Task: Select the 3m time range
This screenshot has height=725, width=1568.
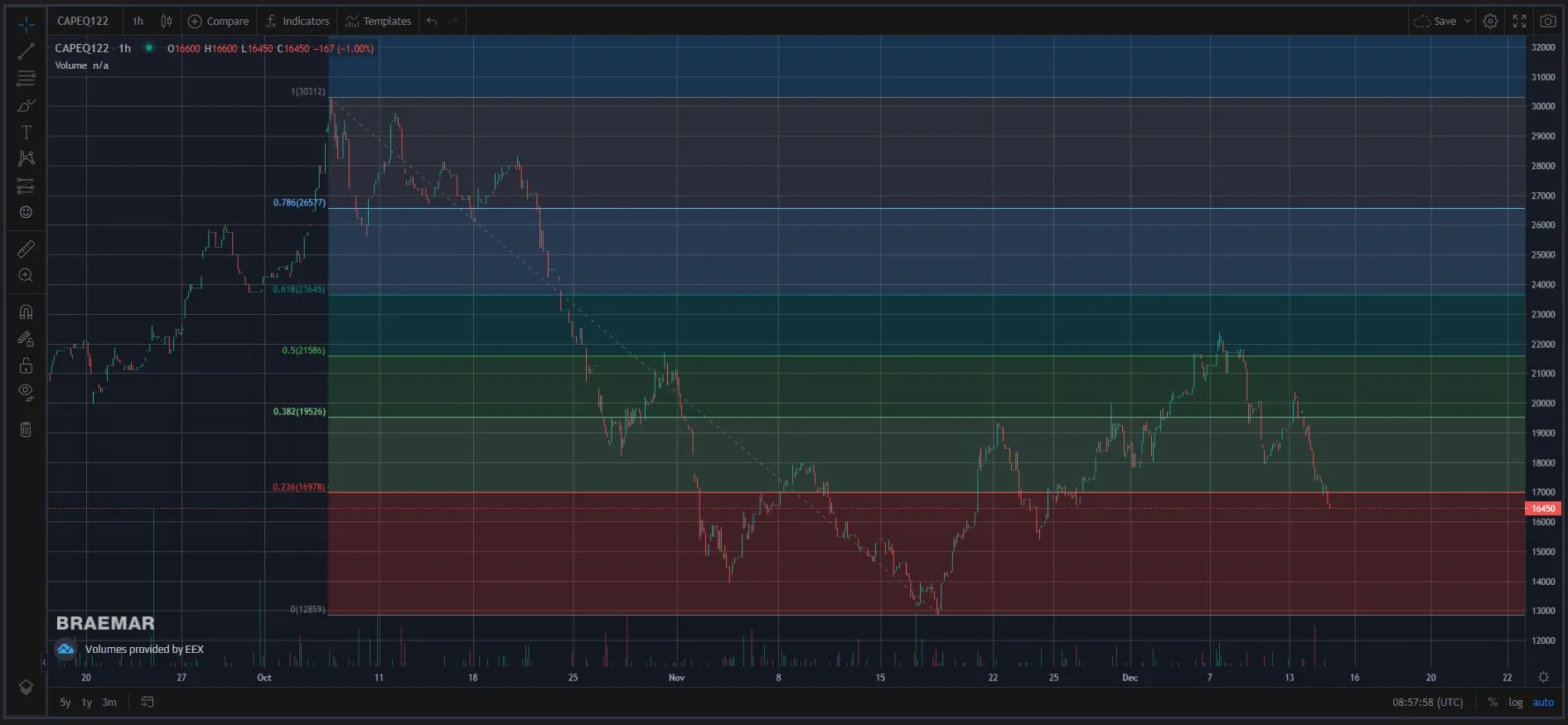Action: (109, 703)
